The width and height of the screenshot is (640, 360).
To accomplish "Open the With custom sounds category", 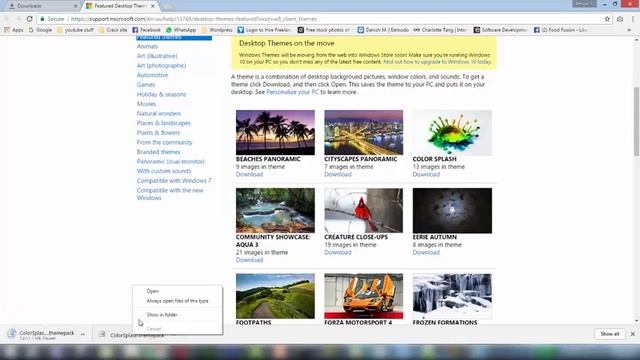I will (x=164, y=171).
